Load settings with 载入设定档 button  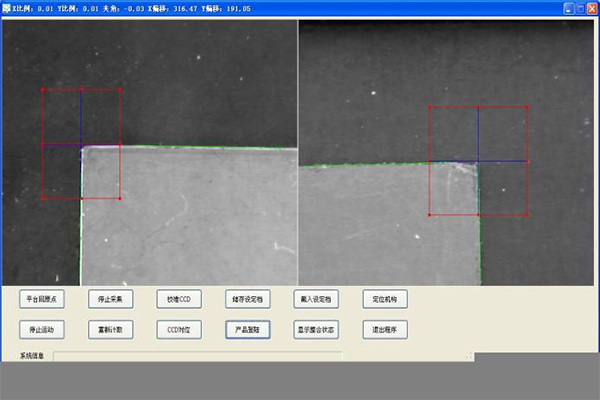[x=316, y=298]
